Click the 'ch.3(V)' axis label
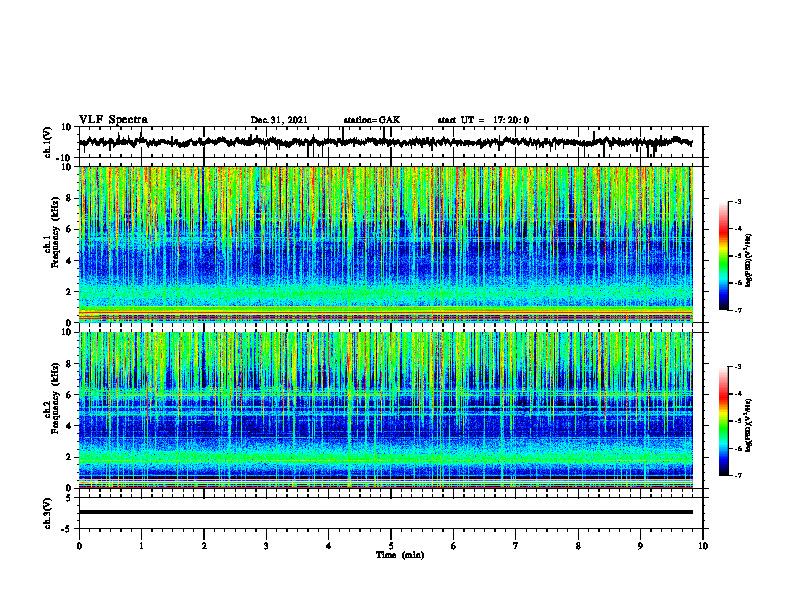Screen dimensions: 792x612 tap(48, 513)
